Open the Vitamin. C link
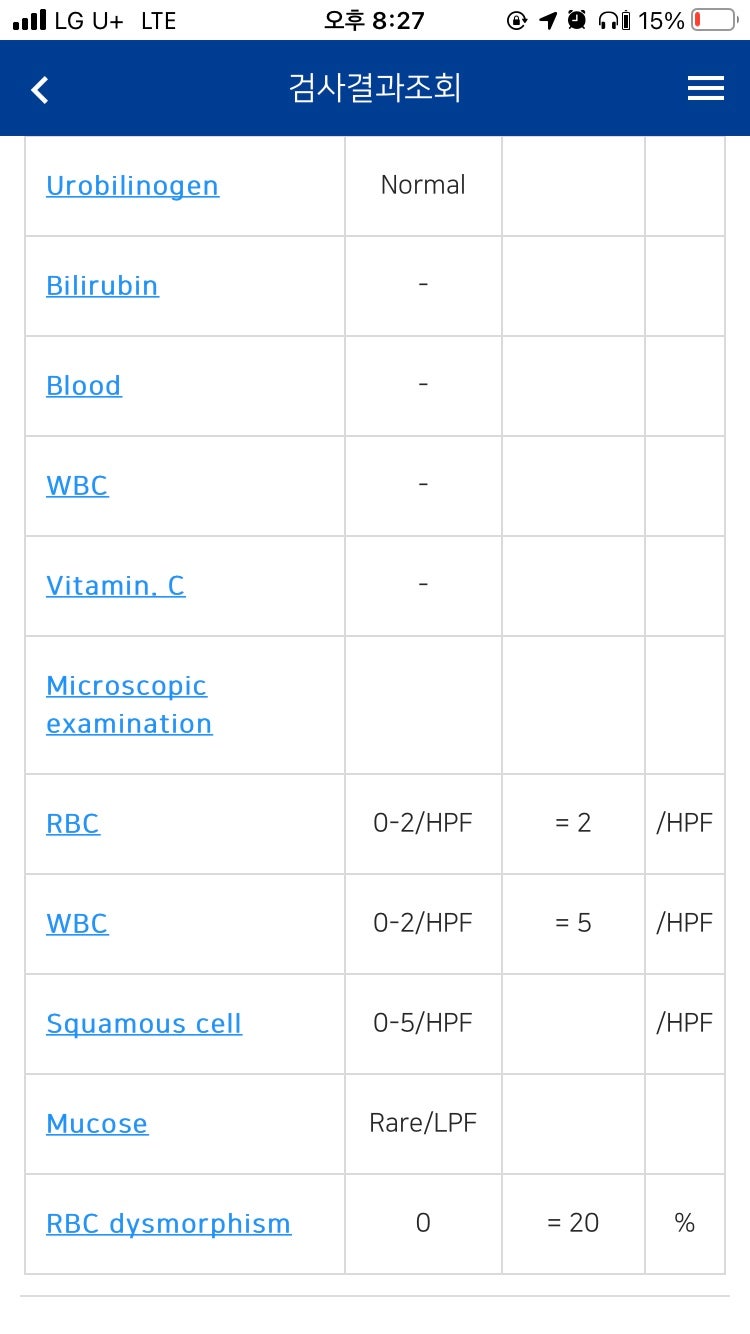 115,586
